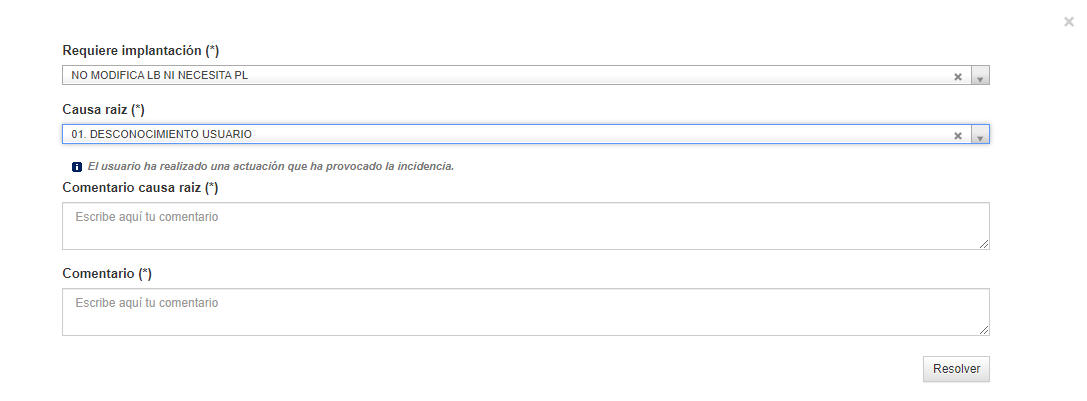
Task: Click the Requiere implantación (*) label
Action: pos(141,51)
